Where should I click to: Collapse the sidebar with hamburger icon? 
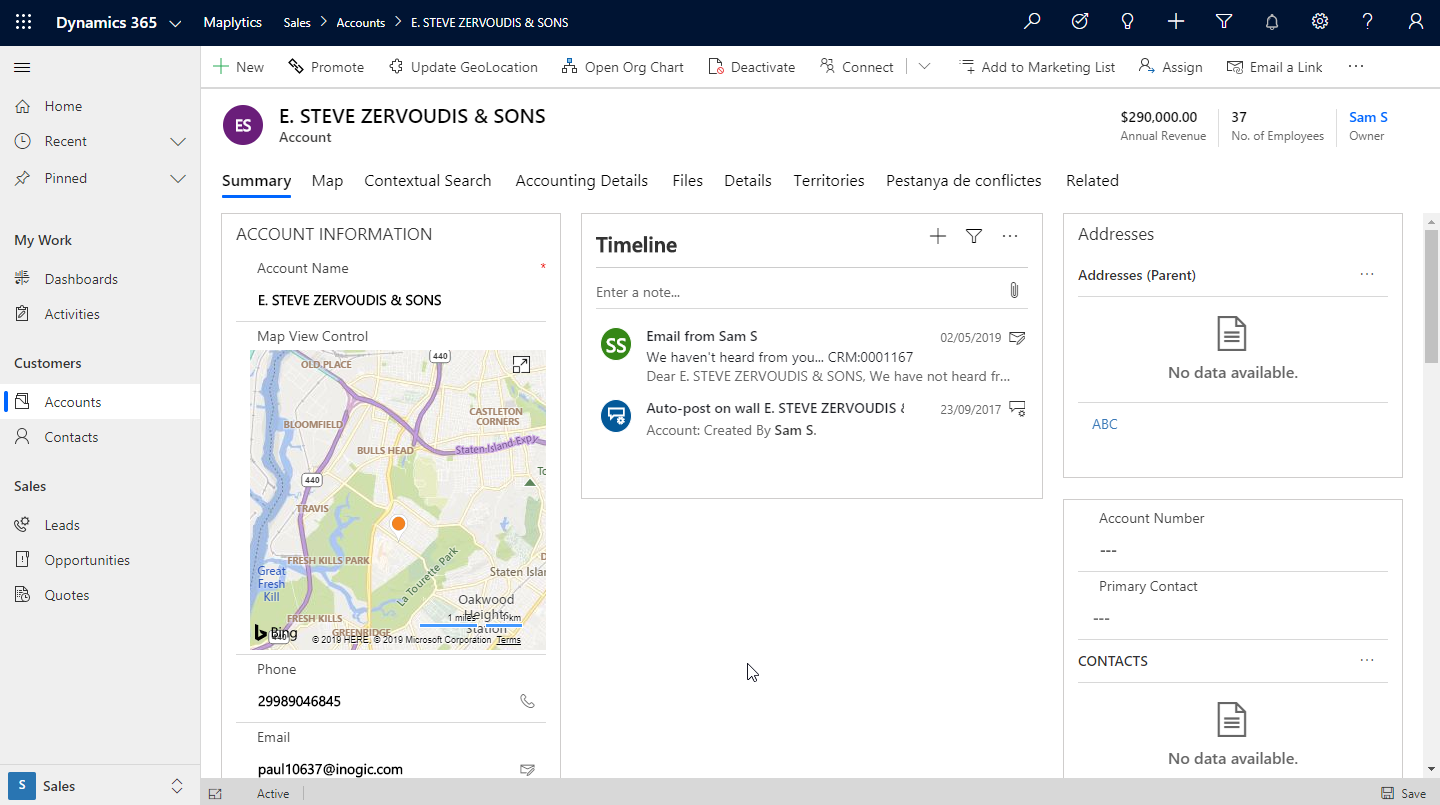pyautogui.click(x=22, y=67)
